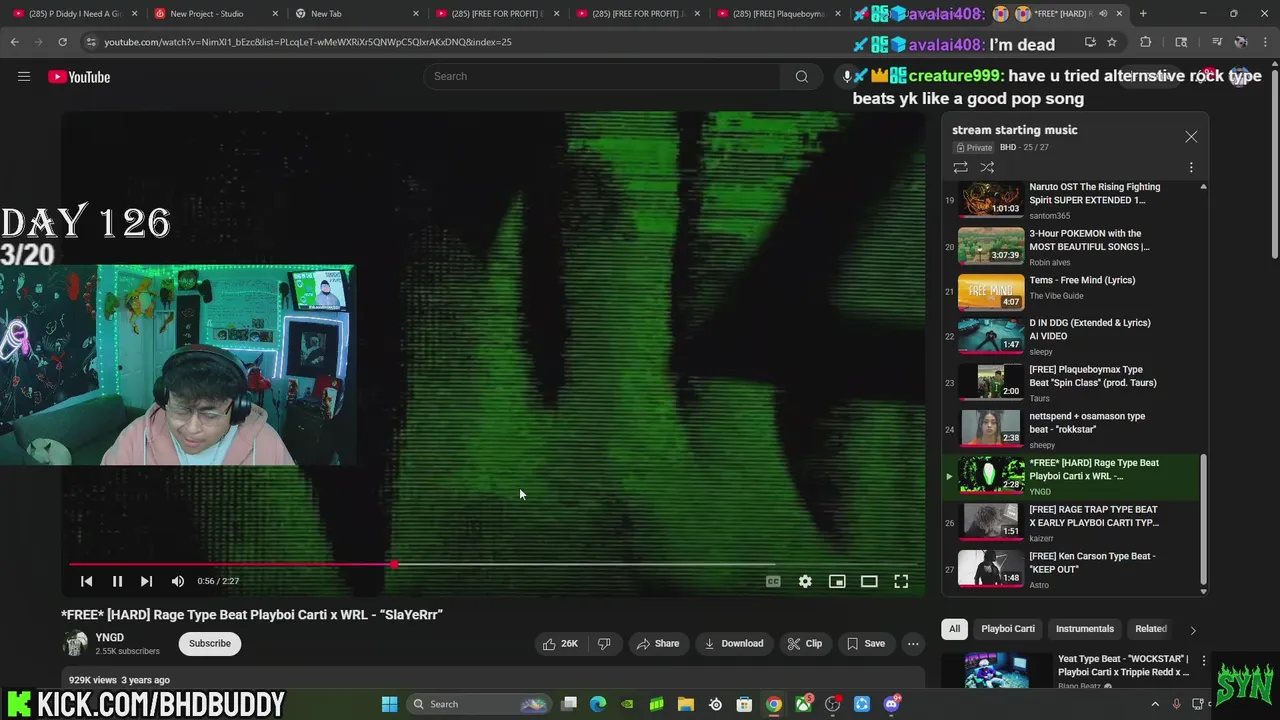Select D IN DDG AI VIDEO entry
The image size is (1280, 720).
[1070, 336]
